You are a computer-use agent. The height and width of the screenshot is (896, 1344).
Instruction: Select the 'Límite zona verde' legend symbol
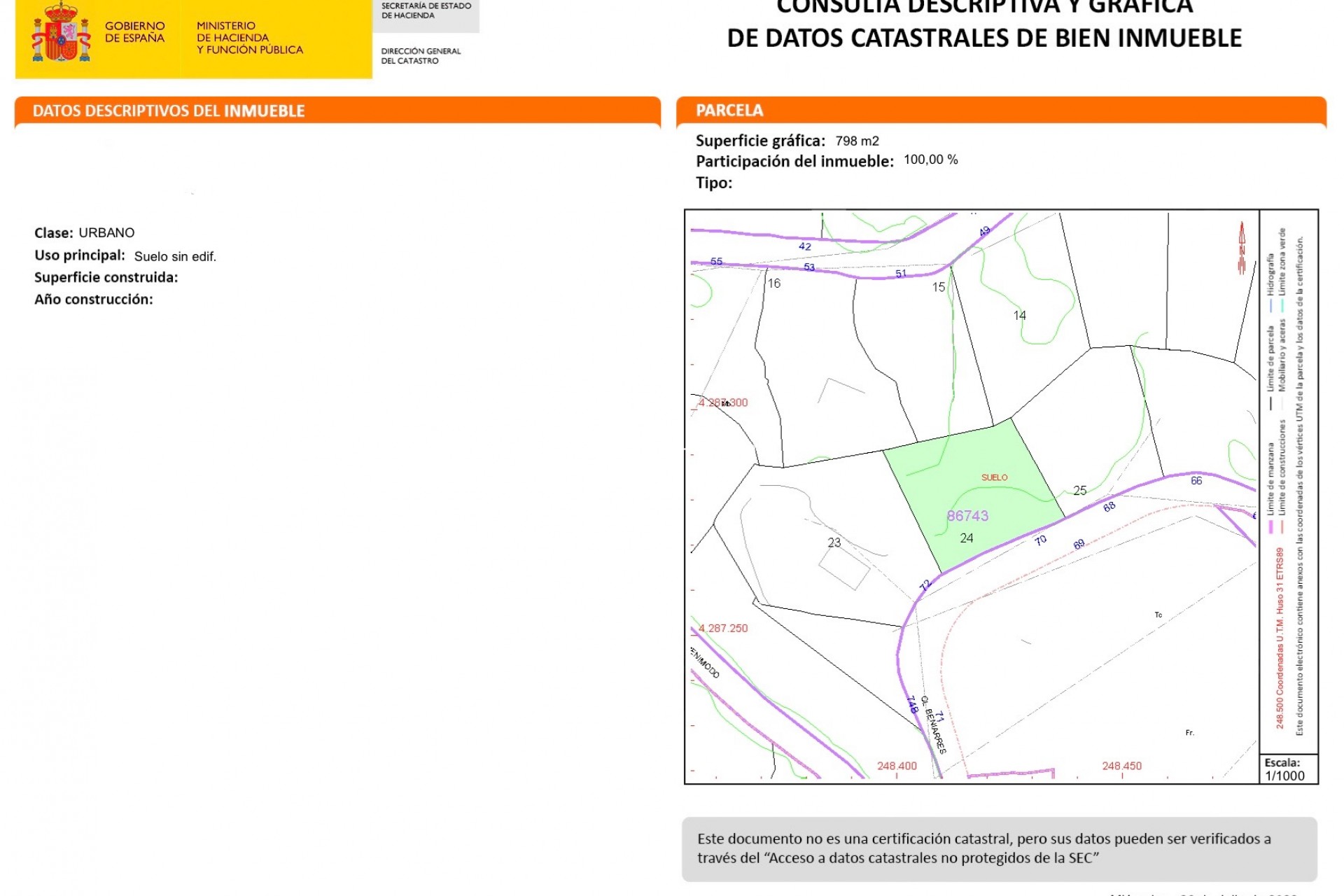pyautogui.click(x=1283, y=304)
